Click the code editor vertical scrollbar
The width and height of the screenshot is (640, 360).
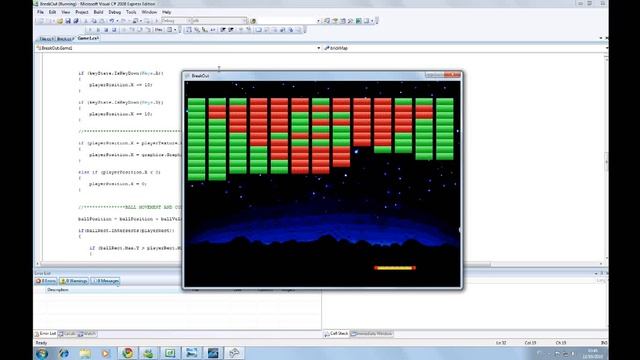click(606, 159)
